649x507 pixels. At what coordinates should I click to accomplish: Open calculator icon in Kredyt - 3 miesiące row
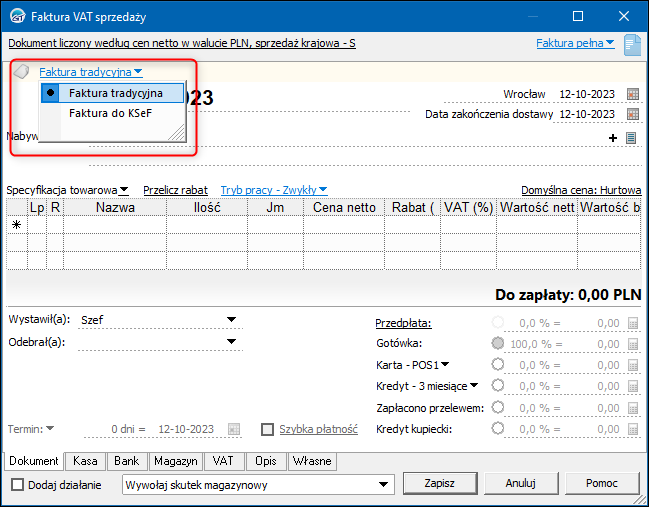click(633, 386)
